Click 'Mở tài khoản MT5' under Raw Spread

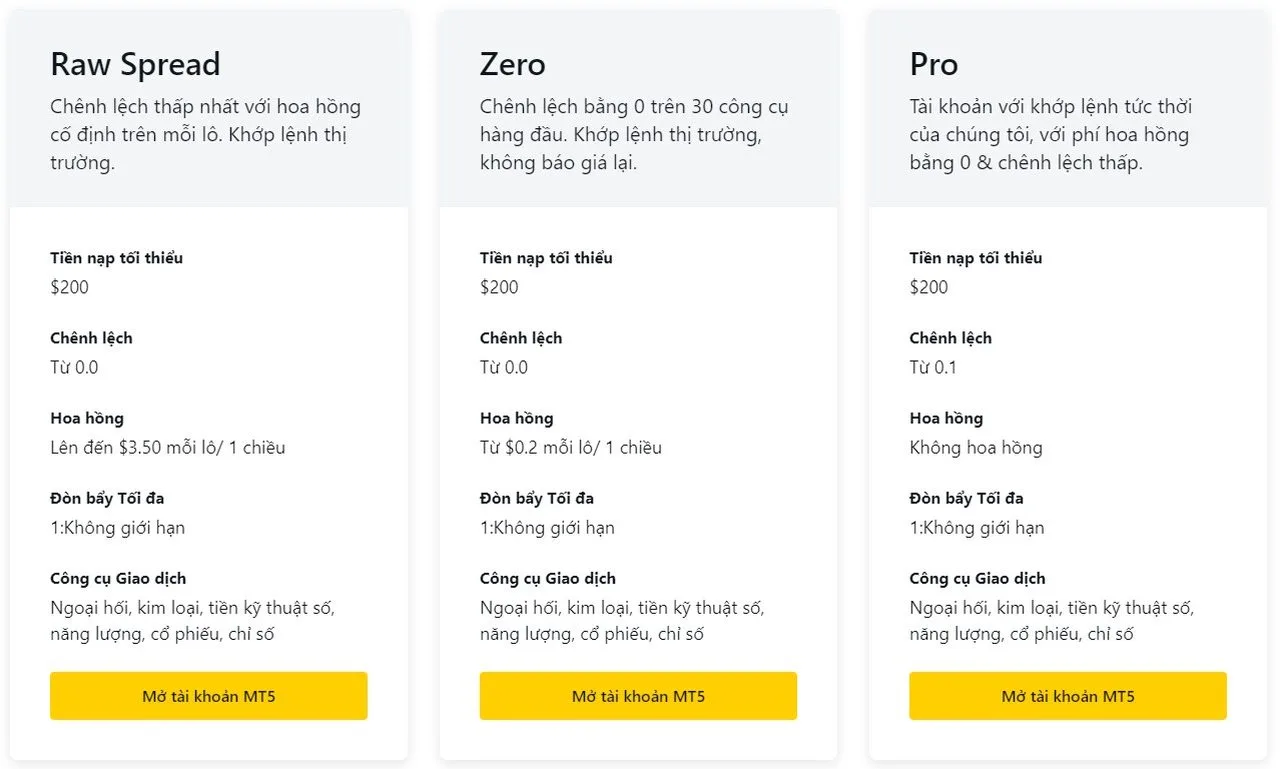(x=208, y=696)
